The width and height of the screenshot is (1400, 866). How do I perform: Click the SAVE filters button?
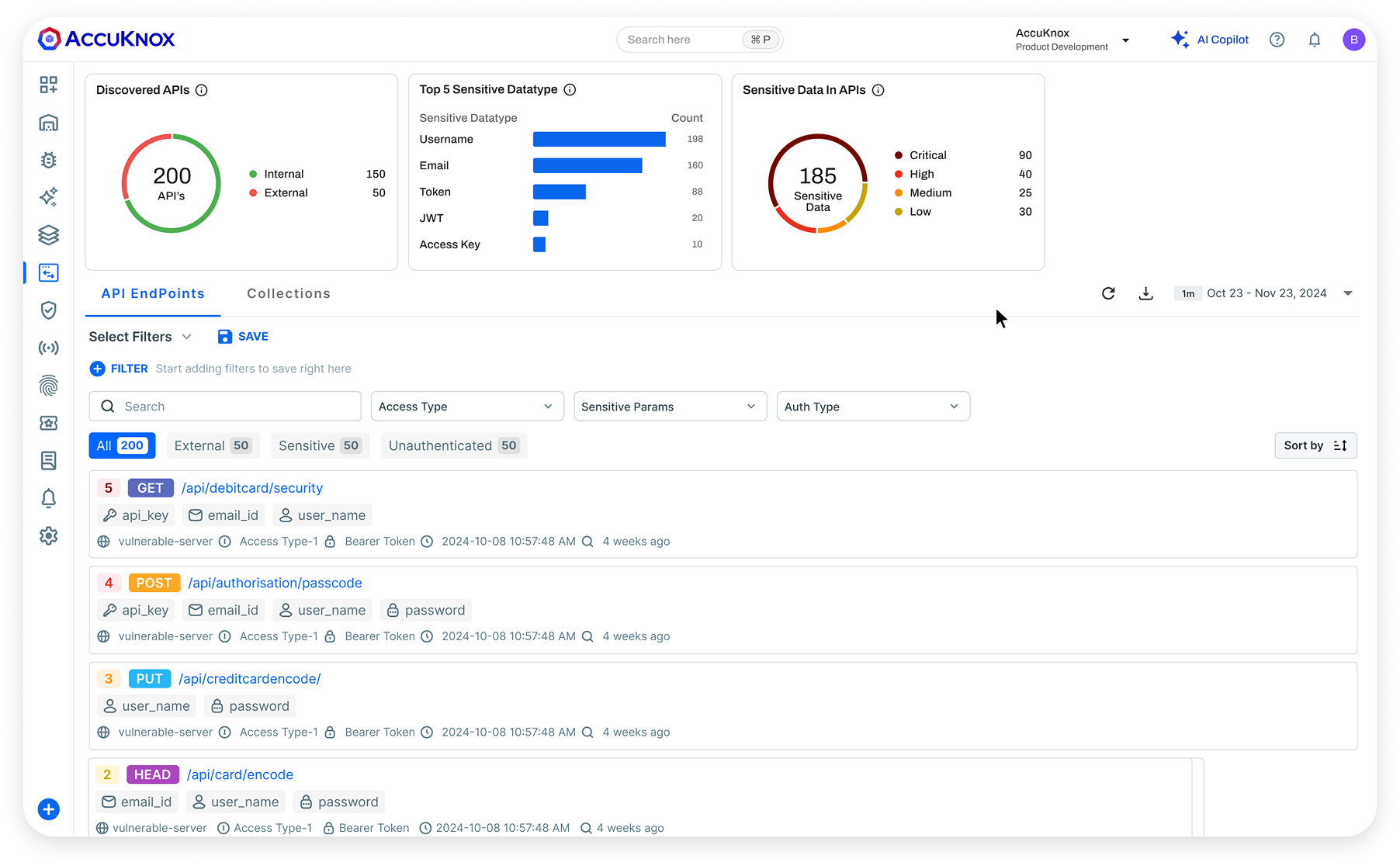tap(243, 337)
